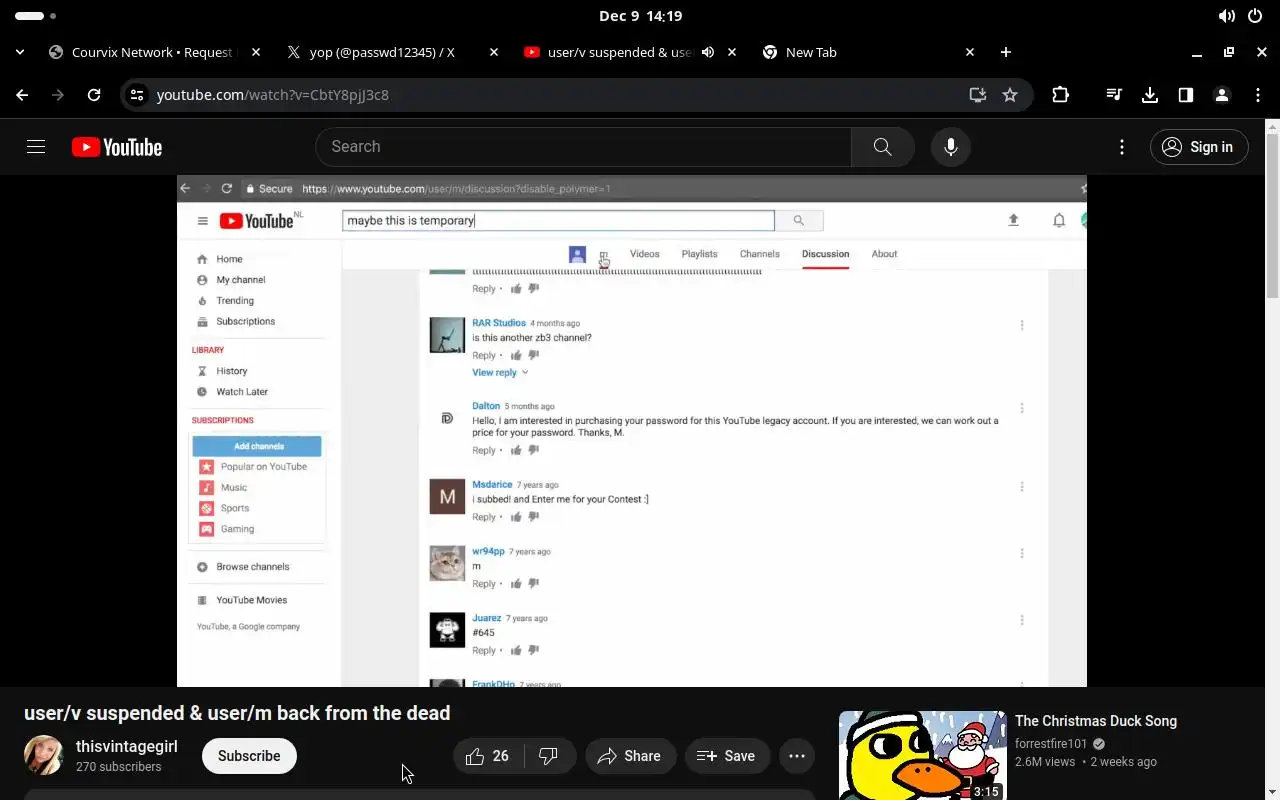The image size is (1280, 800).
Task: Toggle browser side panel
Action: click(1186, 95)
